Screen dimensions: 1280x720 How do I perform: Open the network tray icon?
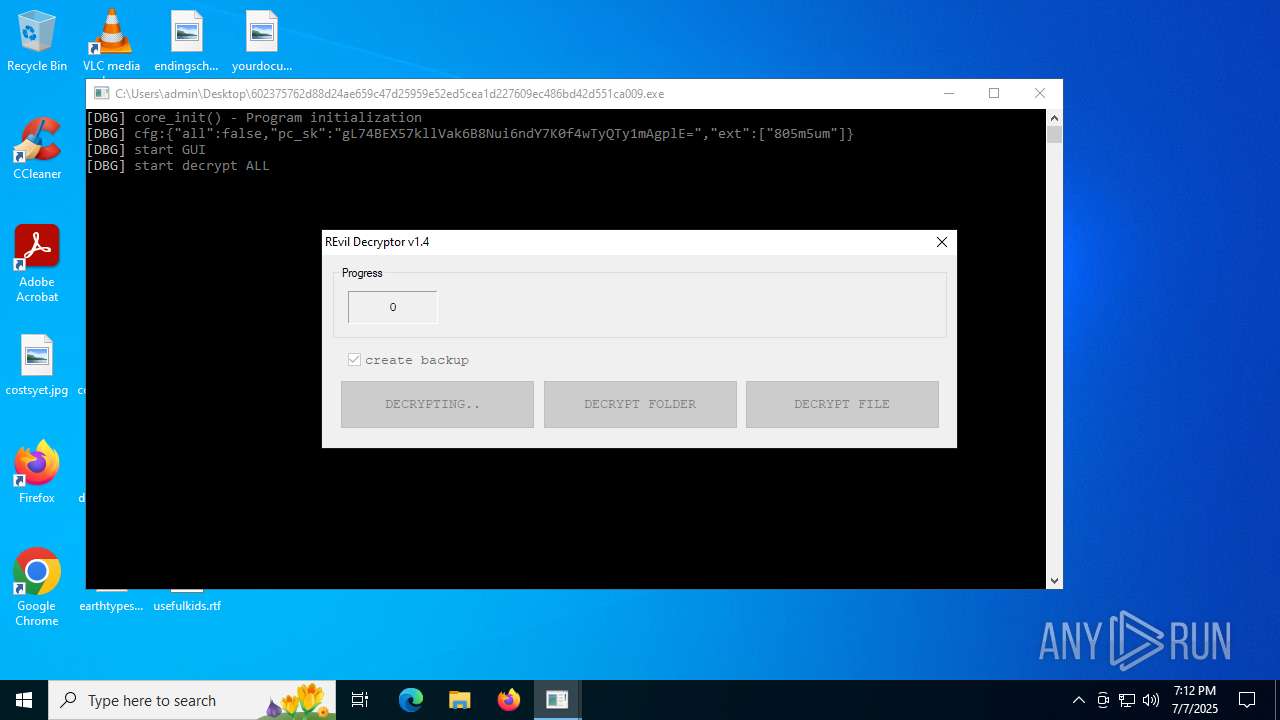[1127, 700]
